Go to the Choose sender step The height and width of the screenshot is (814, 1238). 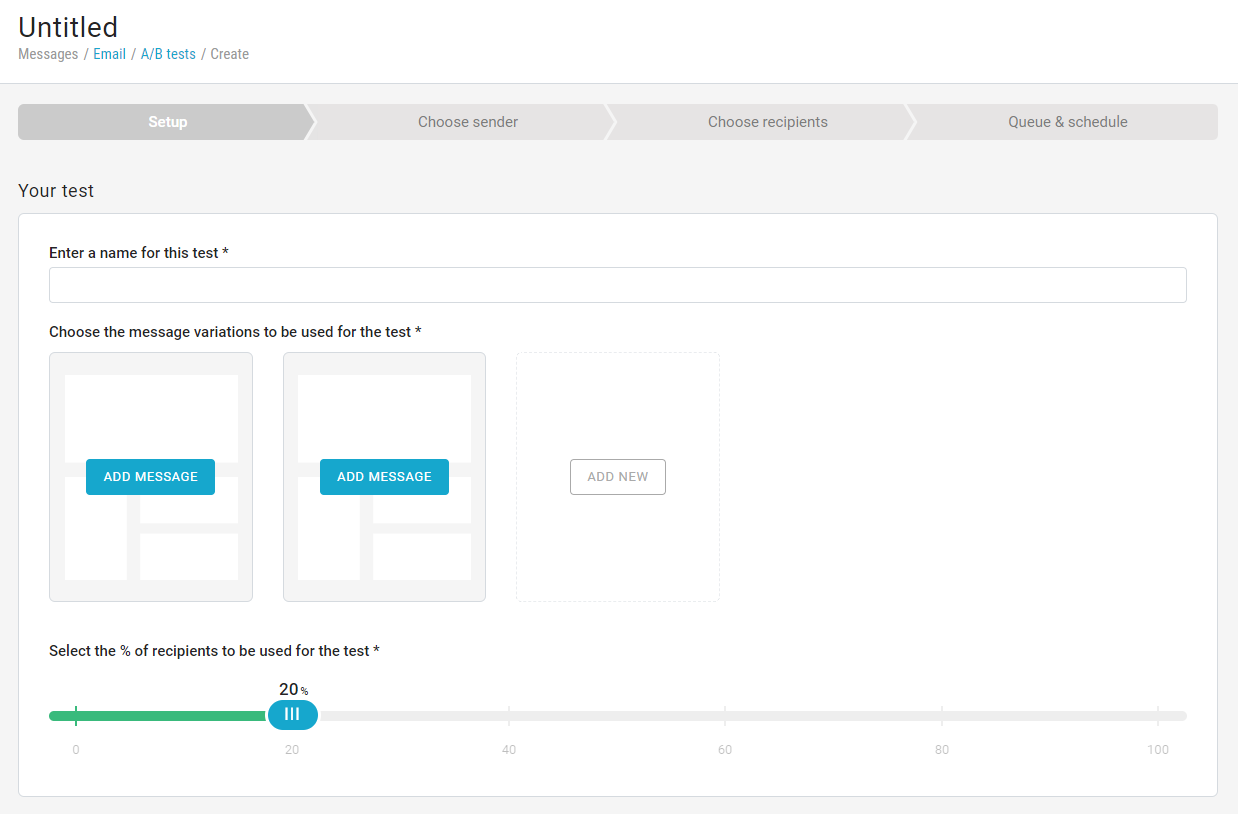click(x=467, y=122)
